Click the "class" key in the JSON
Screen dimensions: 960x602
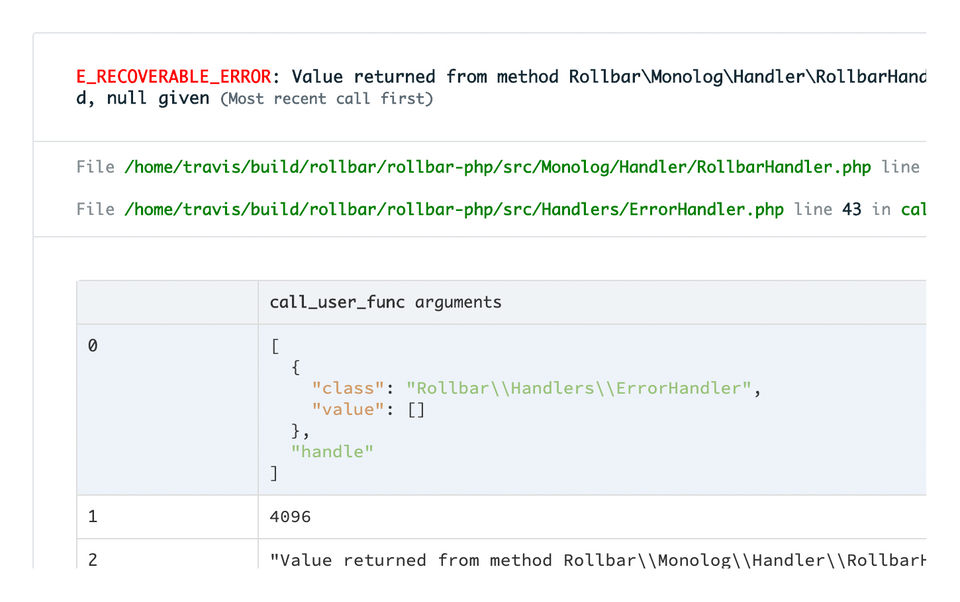[348, 388]
